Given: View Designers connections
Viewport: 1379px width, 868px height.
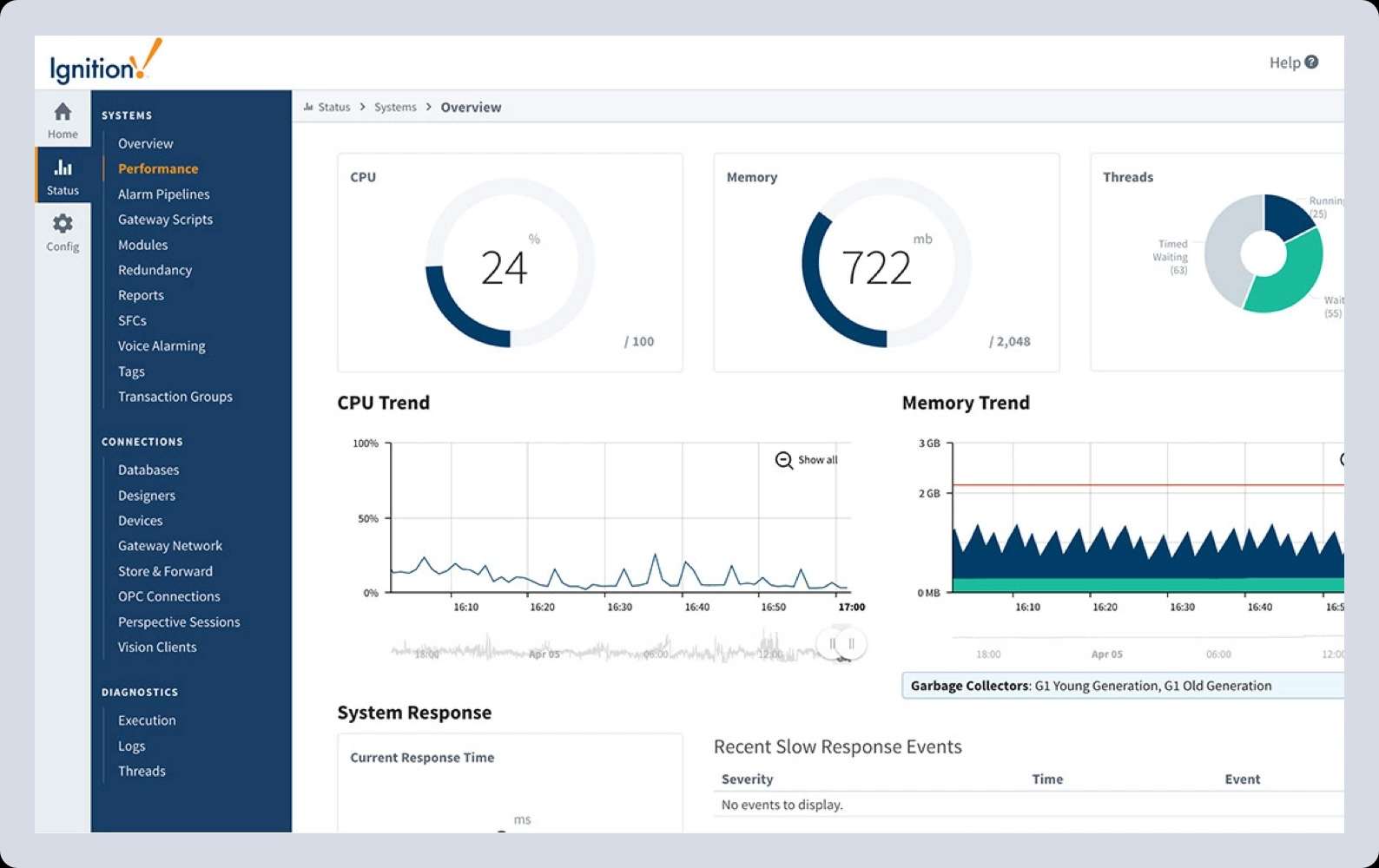Looking at the screenshot, I should click(x=147, y=496).
